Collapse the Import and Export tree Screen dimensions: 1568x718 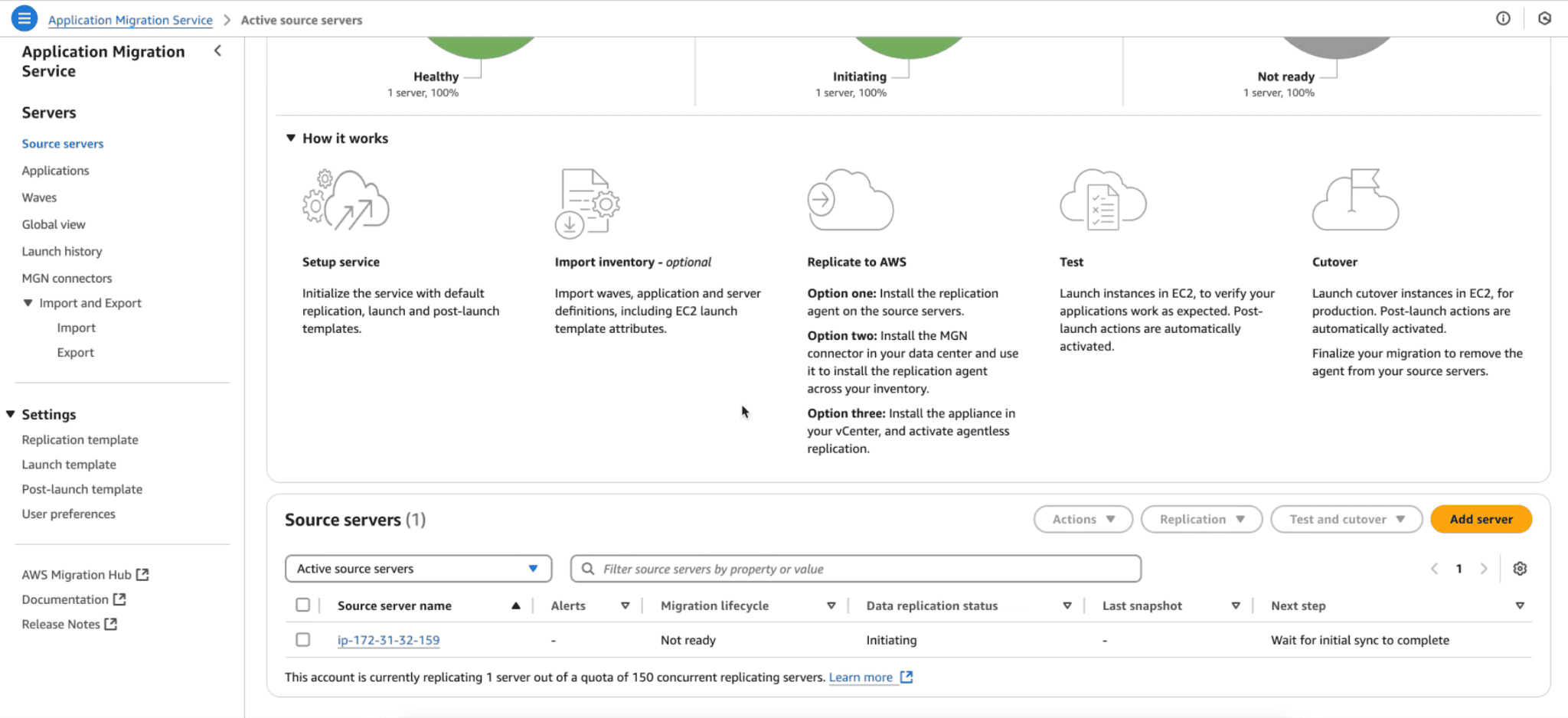click(28, 303)
